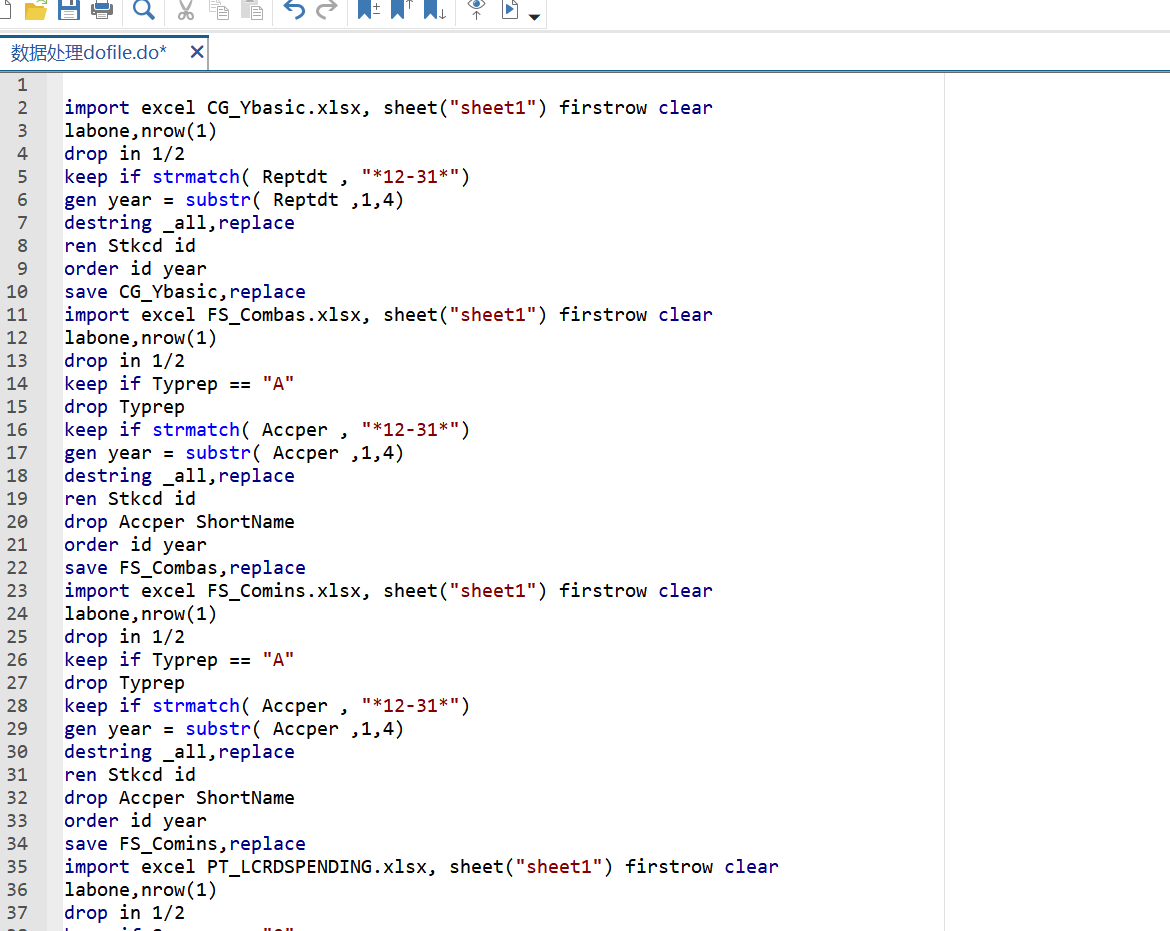Open Find with the magnifier icon
The height and width of the screenshot is (931, 1170).
pyautogui.click(x=144, y=10)
